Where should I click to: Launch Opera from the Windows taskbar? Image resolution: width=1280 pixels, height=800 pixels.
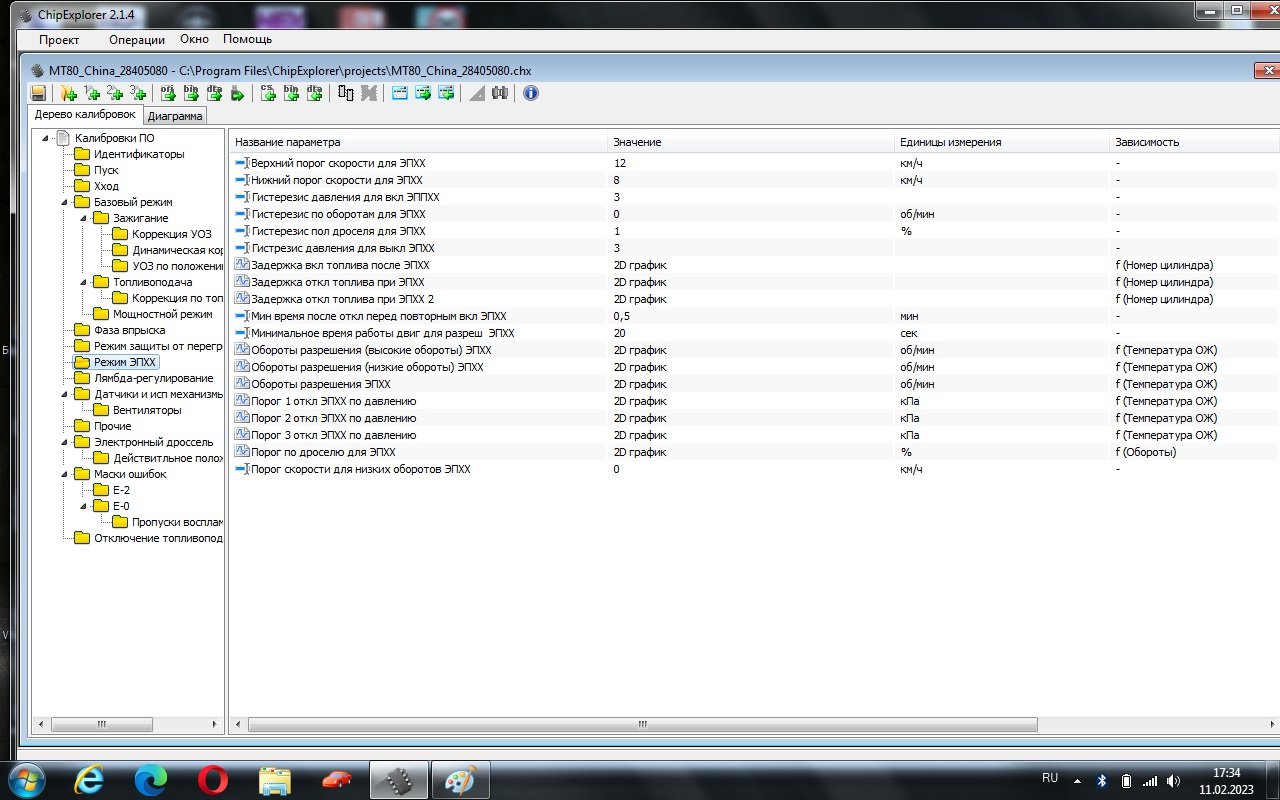212,779
